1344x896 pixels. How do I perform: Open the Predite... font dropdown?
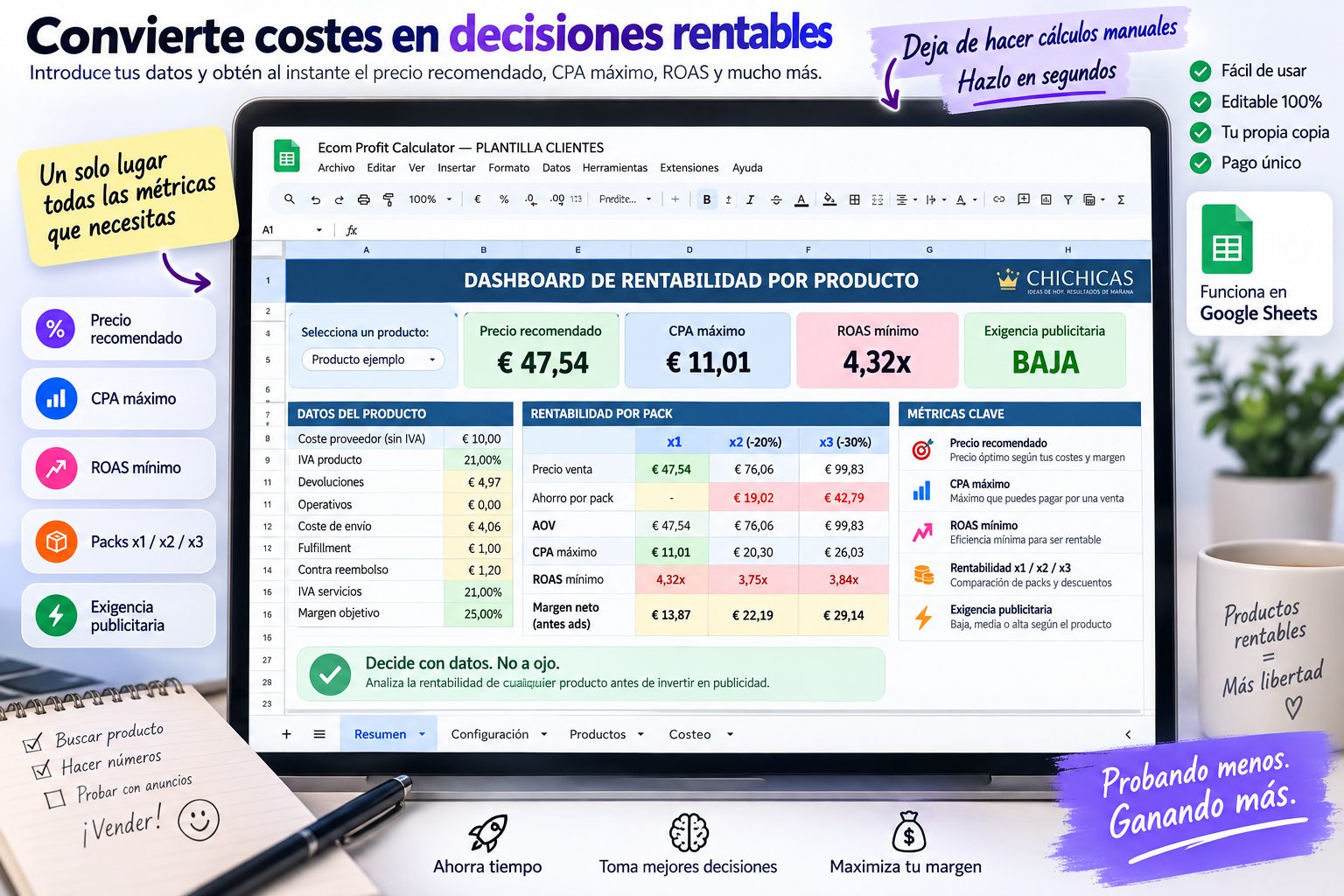coord(625,199)
